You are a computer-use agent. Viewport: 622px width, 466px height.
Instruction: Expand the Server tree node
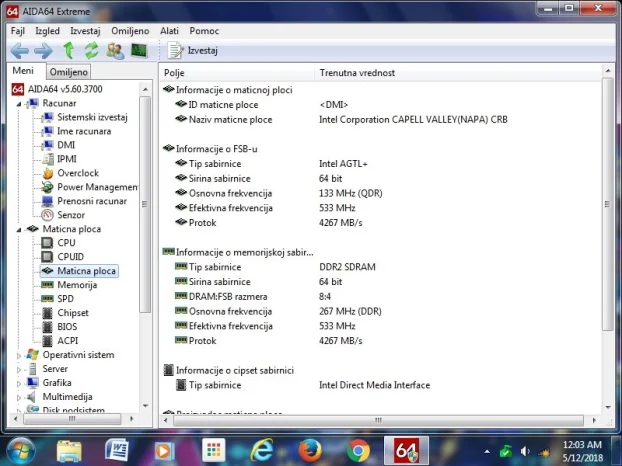[19, 370]
